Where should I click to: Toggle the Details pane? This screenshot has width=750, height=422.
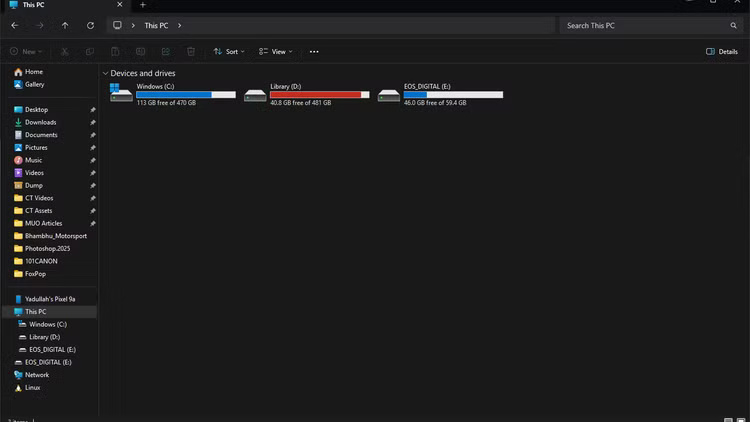click(722, 52)
